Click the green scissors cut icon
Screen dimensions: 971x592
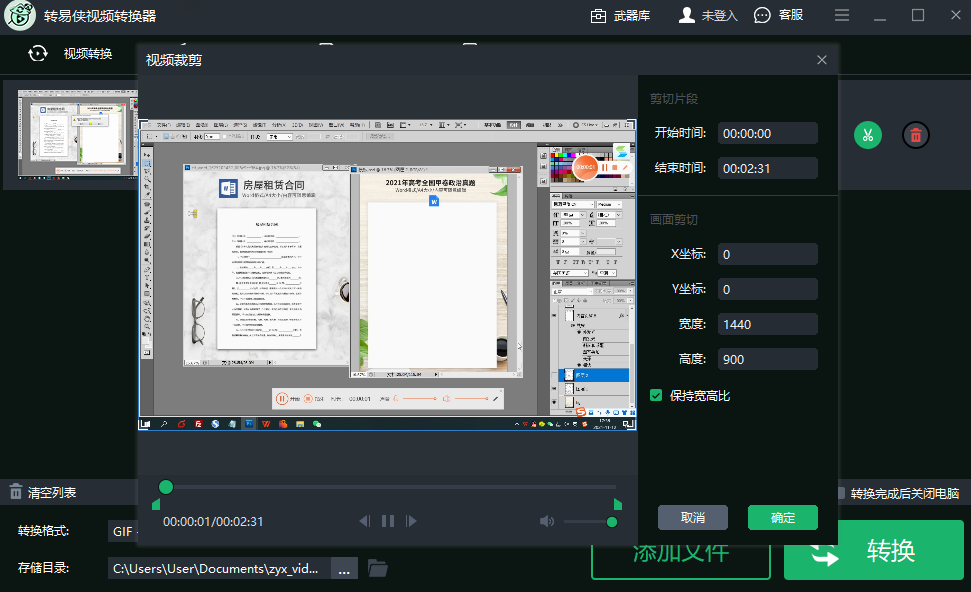[867, 135]
